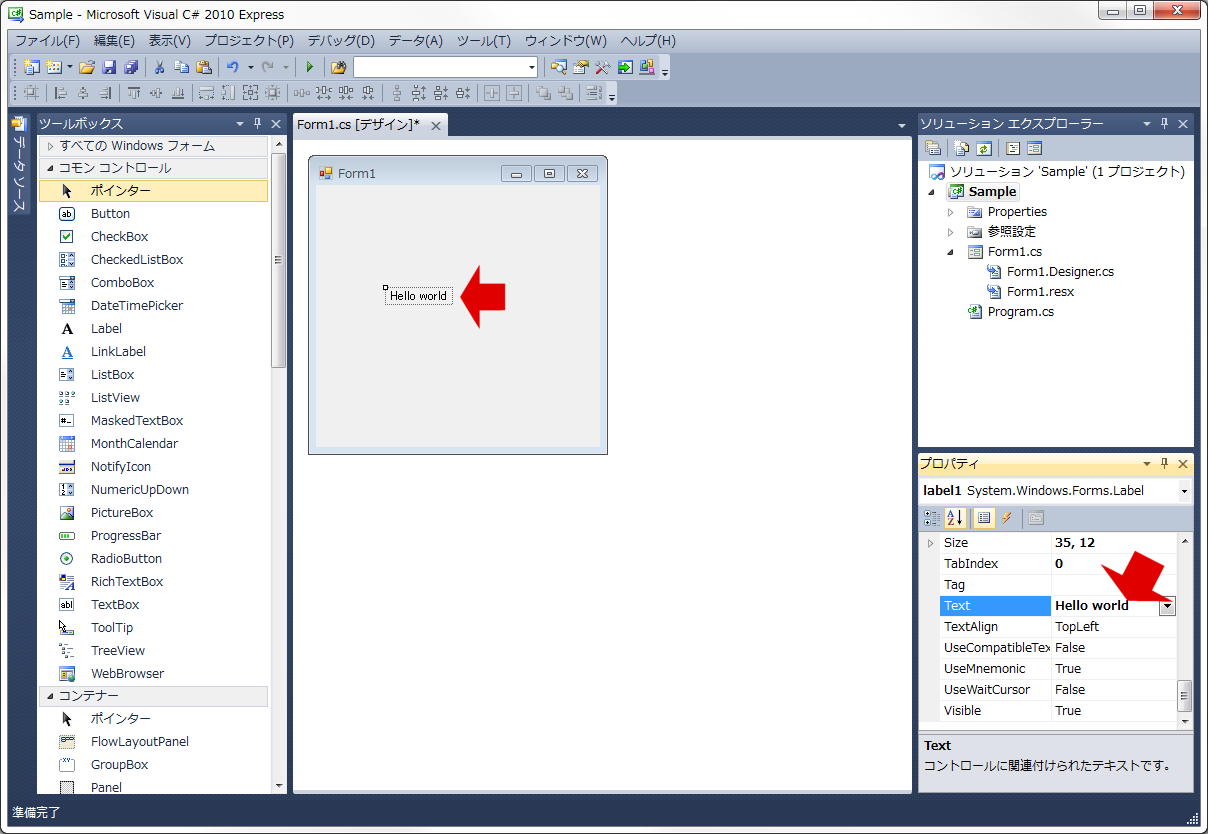Click the Open File folder icon

click(x=87, y=67)
